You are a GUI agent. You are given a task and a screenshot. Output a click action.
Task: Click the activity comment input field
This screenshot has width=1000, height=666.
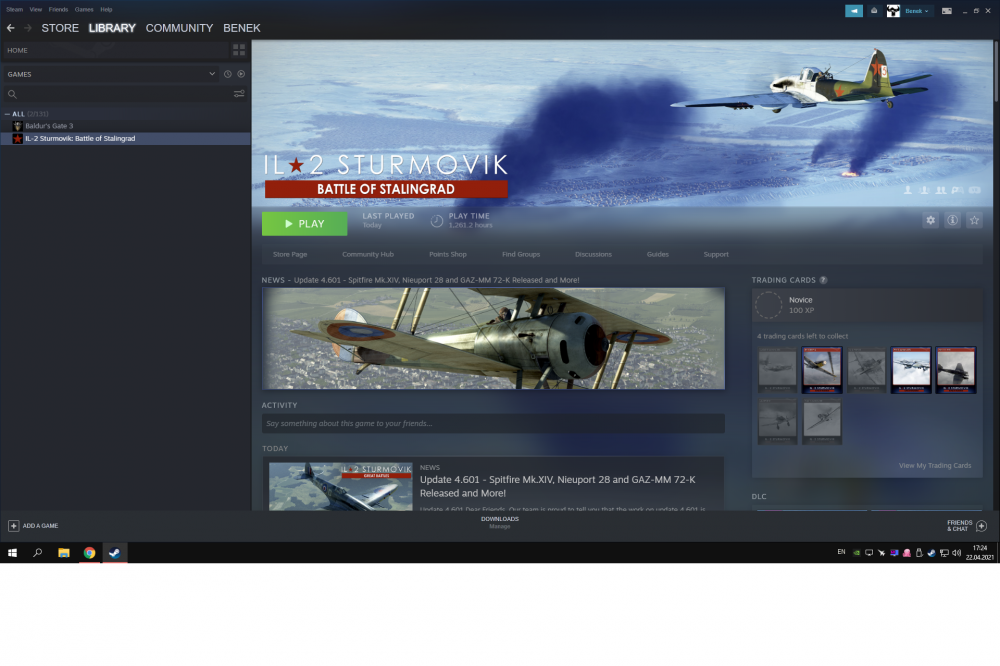tap(493, 424)
